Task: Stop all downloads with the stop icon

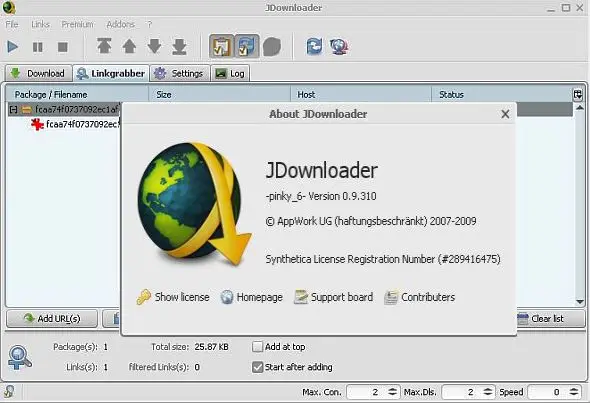Action: (x=63, y=47)
